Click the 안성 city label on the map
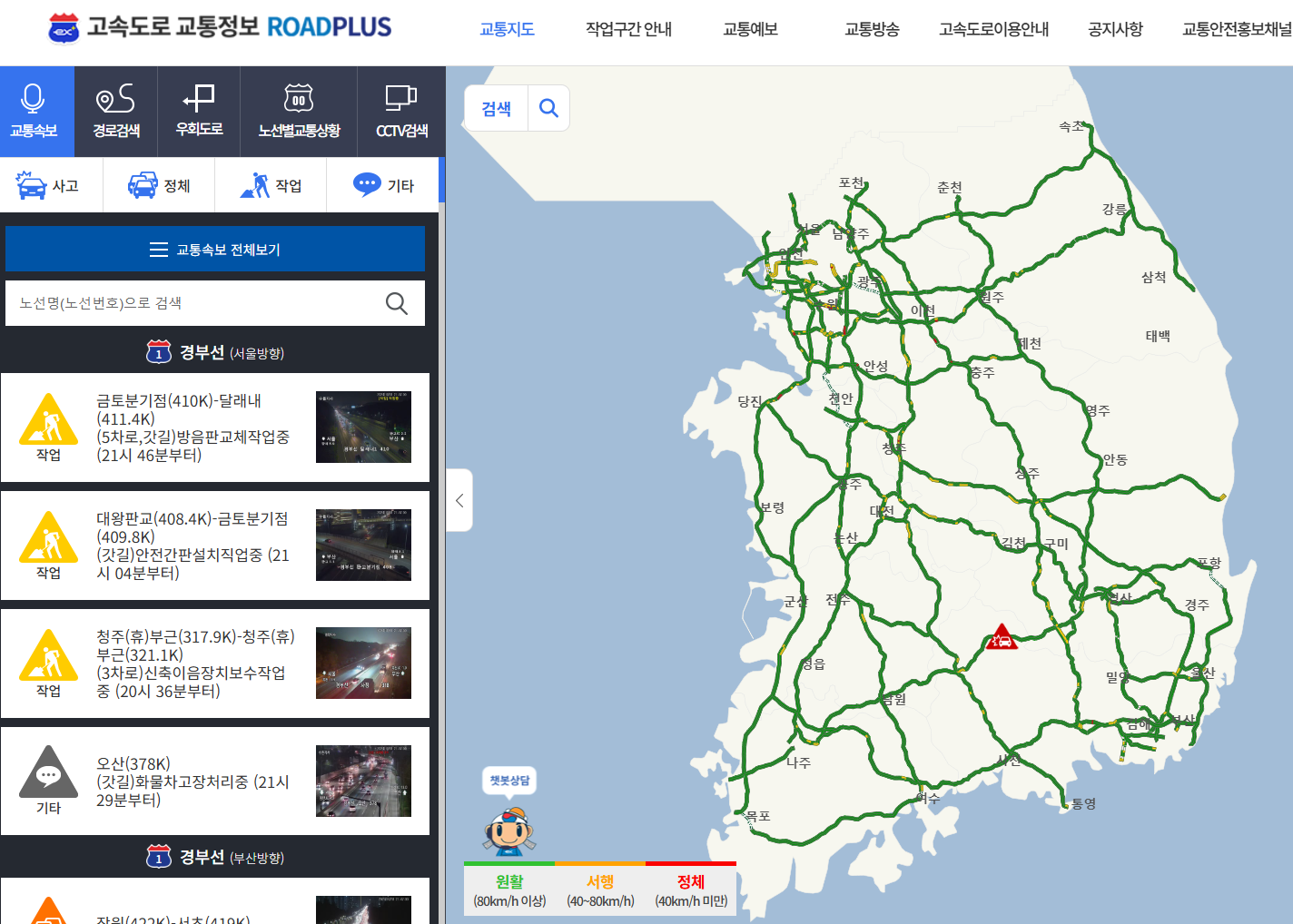Viewport: 1293px width, 924px height. pyautogui.click(x=875, y=366)
